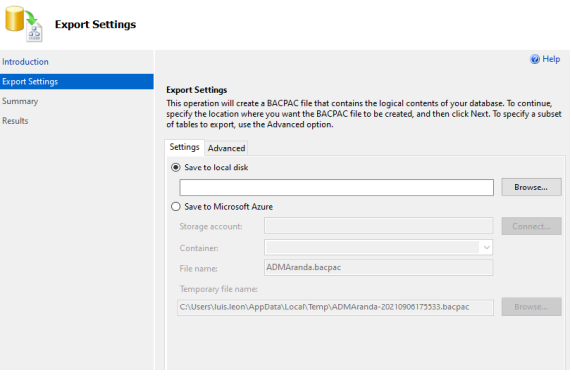Switch to the Advanced tab

[x=226, y=148]
